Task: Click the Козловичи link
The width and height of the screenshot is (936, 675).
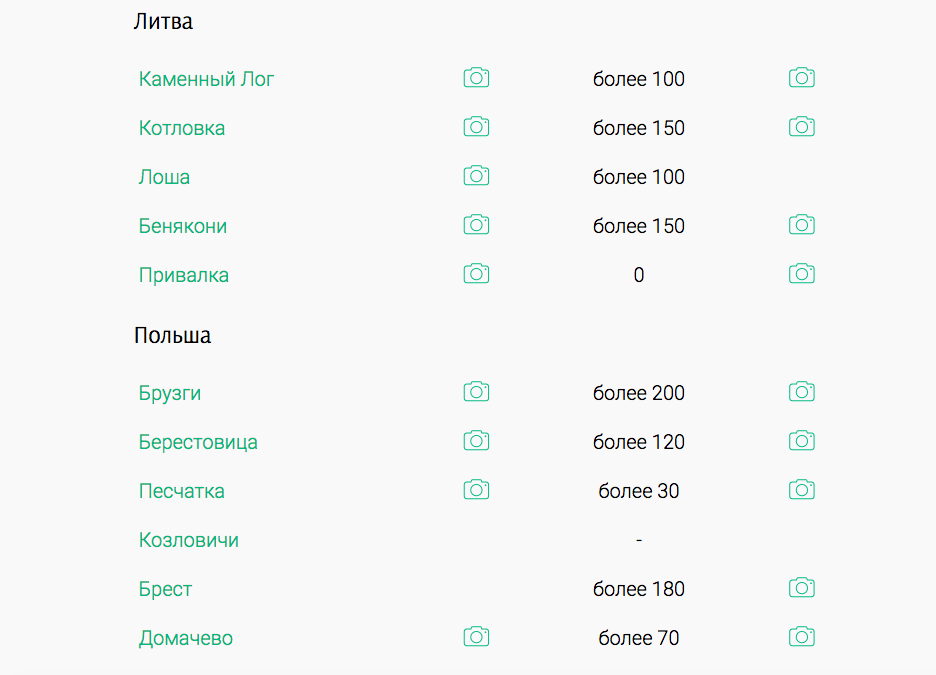Action: [189, 540]
